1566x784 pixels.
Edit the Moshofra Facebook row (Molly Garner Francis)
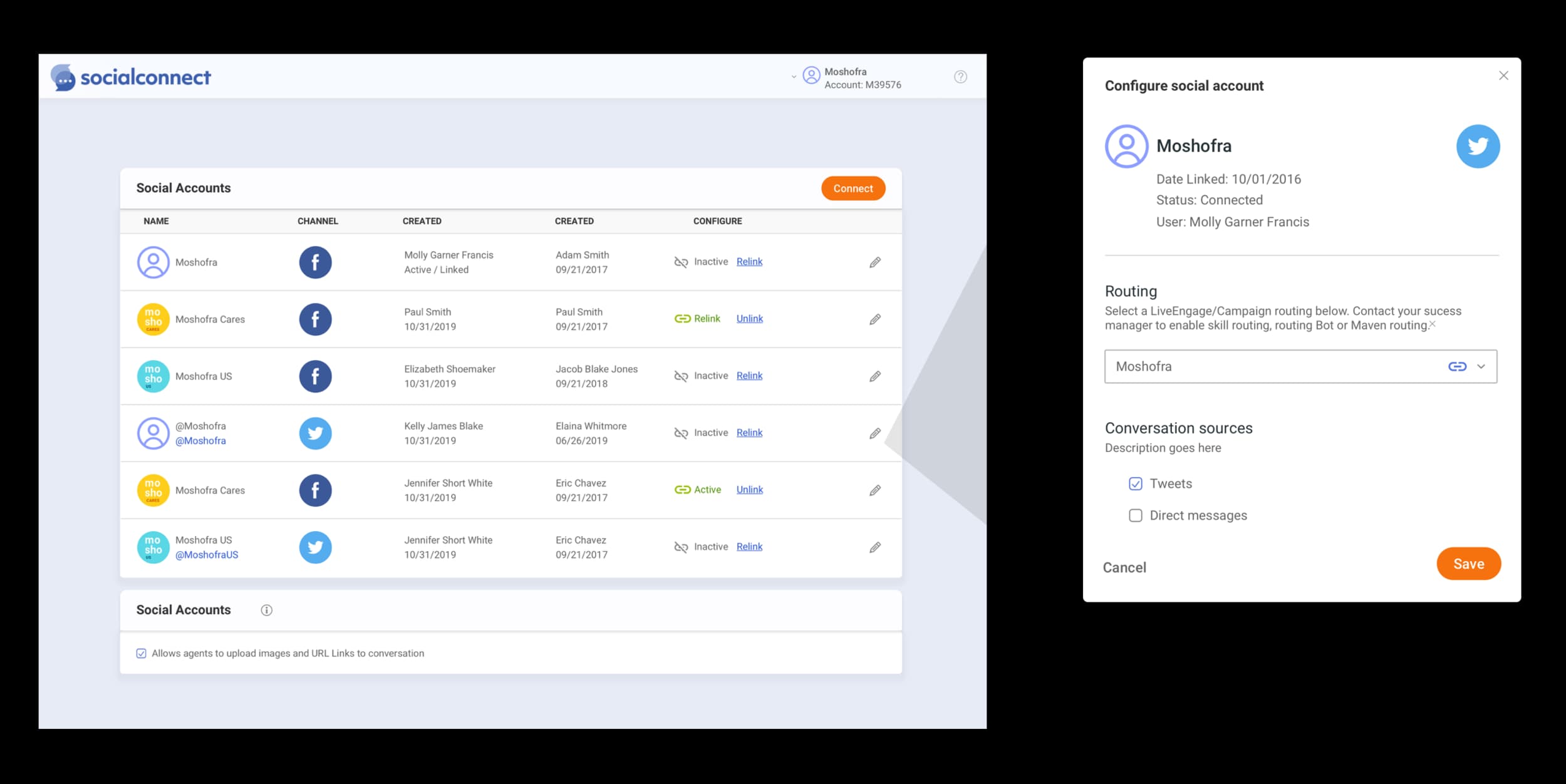(x=875, y=262)
